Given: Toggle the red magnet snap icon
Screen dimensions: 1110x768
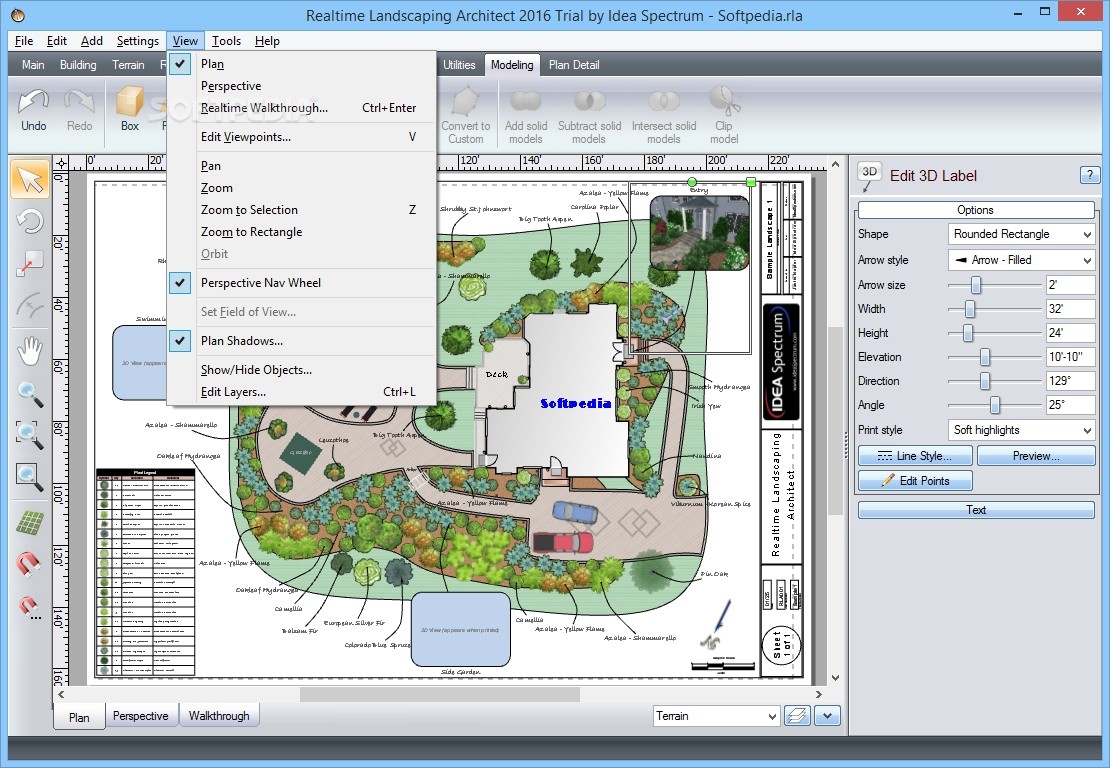Looking at the screenshot, I should click(30, 564).
